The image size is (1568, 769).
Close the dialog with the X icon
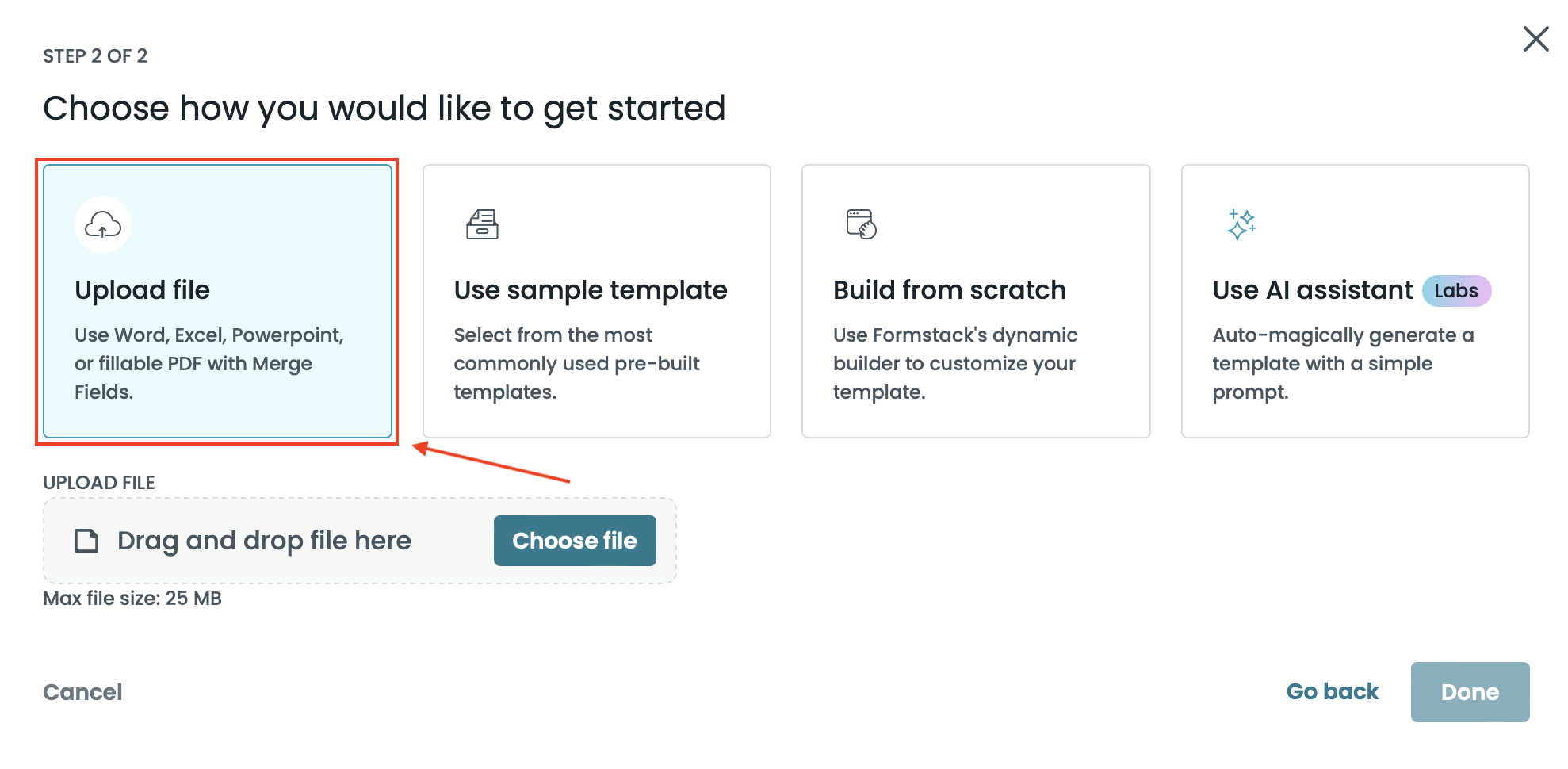(1535, 39)
